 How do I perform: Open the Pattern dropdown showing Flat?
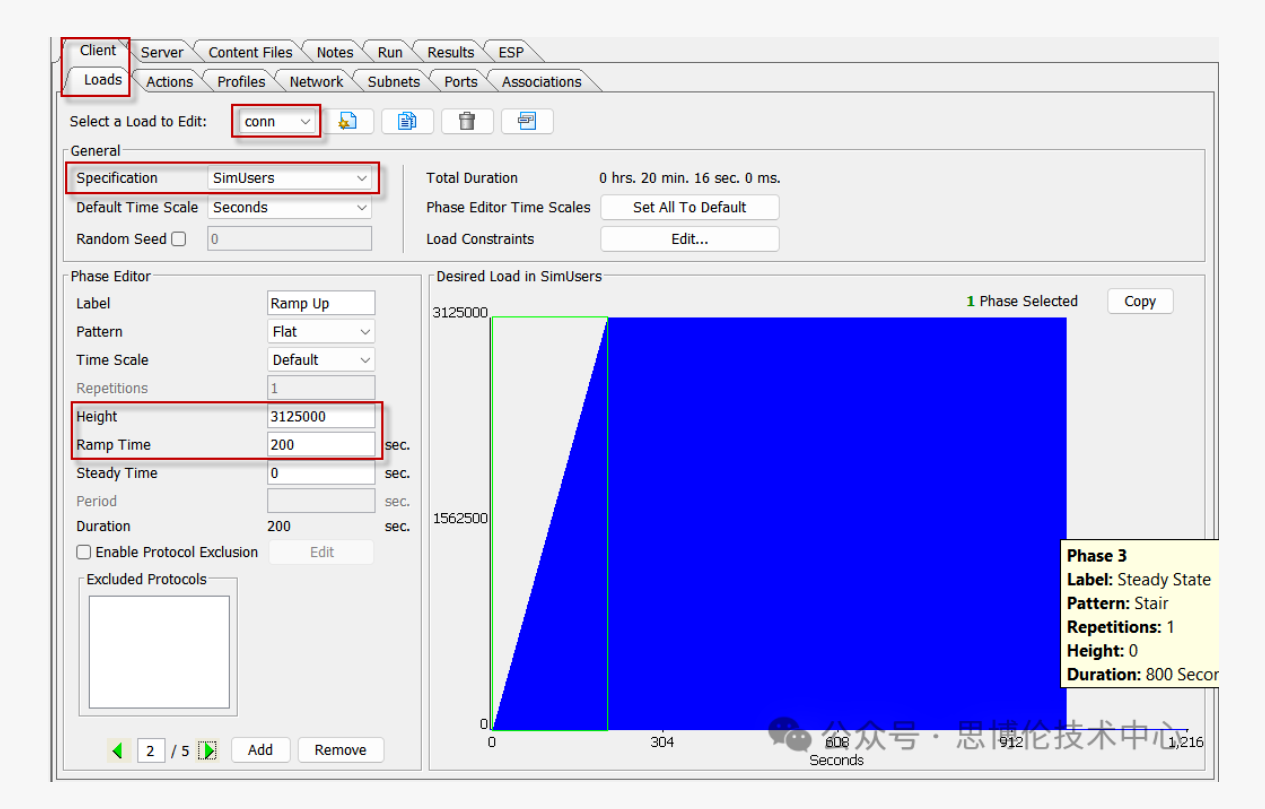pyautogui.click(x=321, y=332)
